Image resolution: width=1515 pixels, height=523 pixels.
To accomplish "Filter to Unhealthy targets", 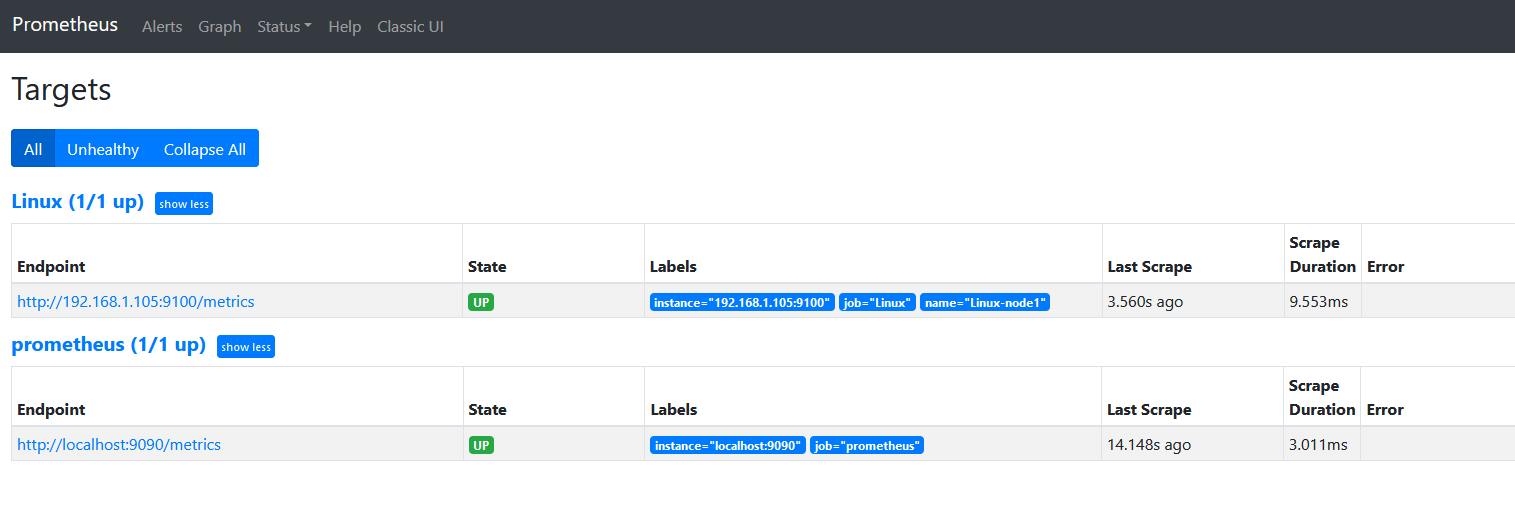I will pyautogui.click(x=103, y=149).
